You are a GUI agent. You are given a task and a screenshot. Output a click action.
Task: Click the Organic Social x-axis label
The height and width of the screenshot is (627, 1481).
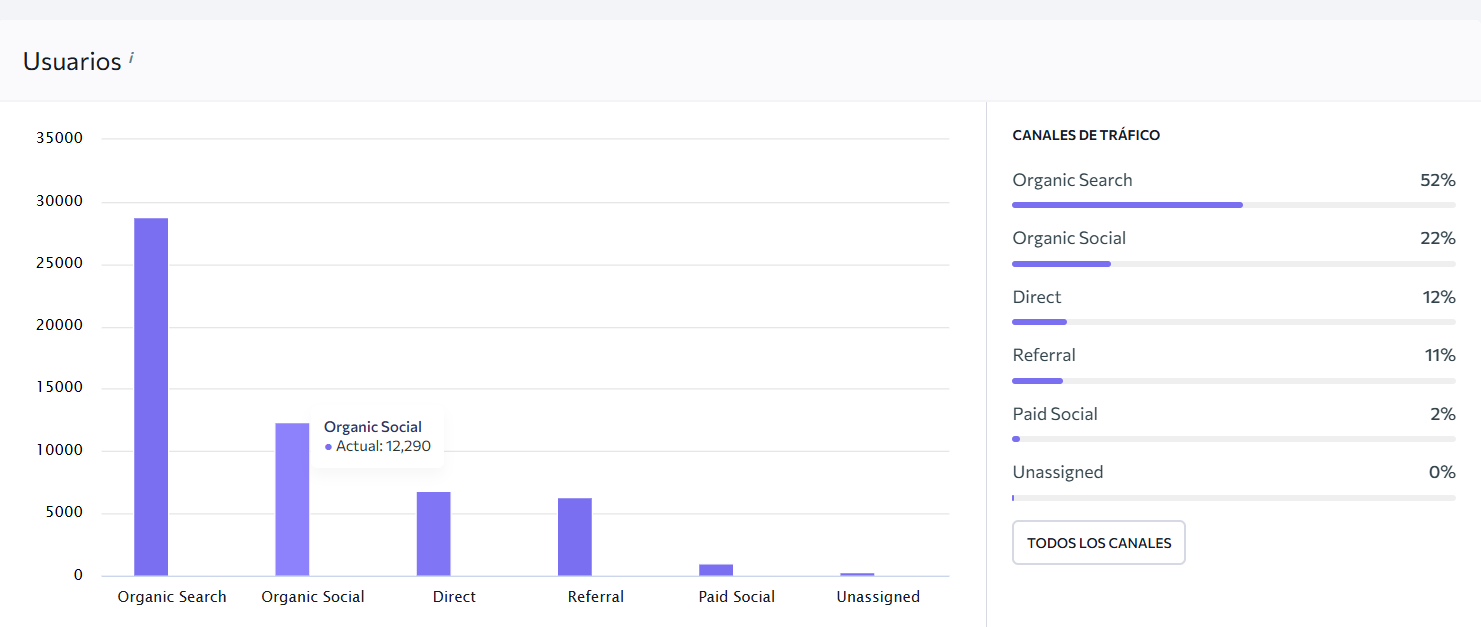tap(312, 597)
